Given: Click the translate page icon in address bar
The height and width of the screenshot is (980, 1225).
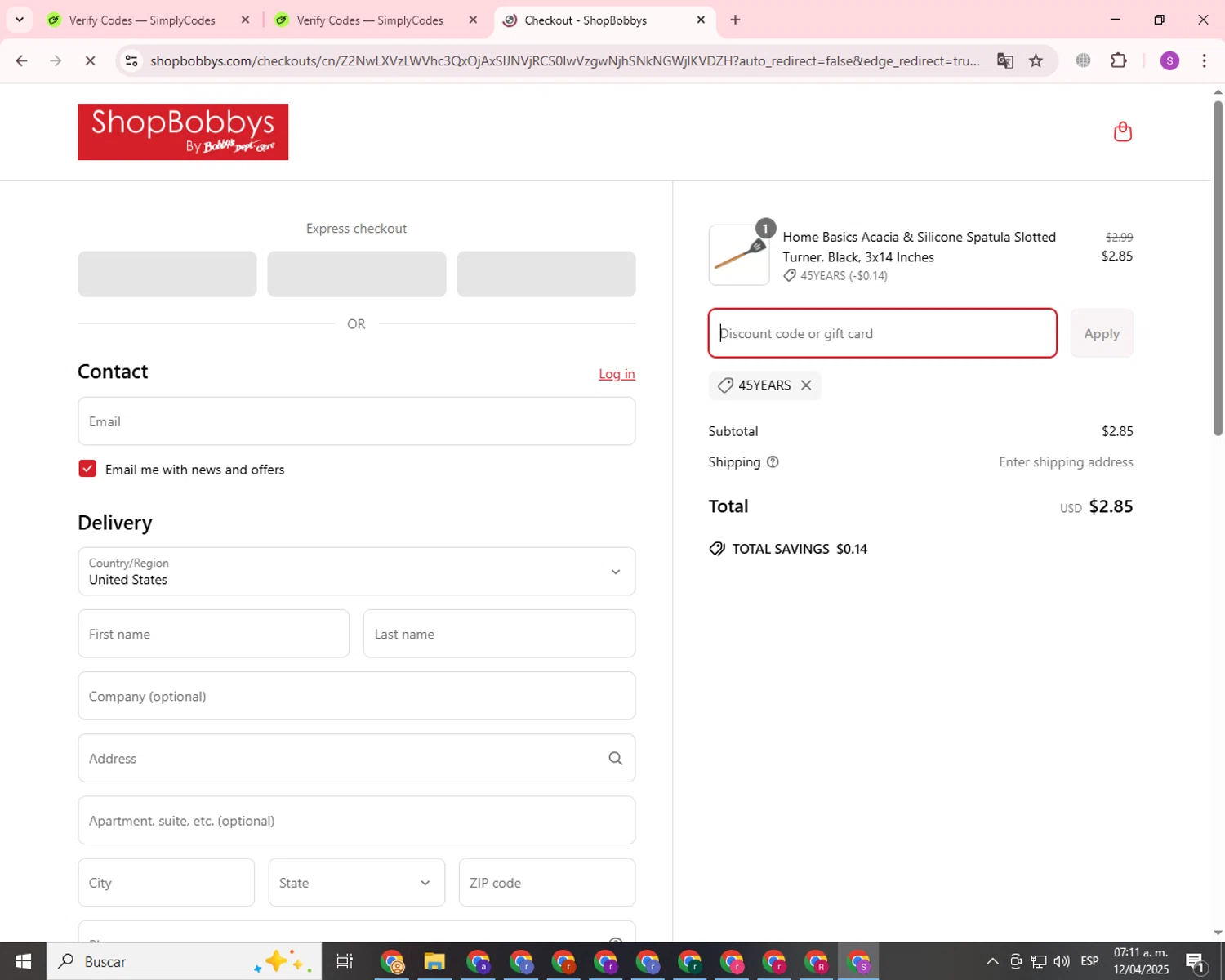Looking at the screenshot, I should coord(1005,60).
